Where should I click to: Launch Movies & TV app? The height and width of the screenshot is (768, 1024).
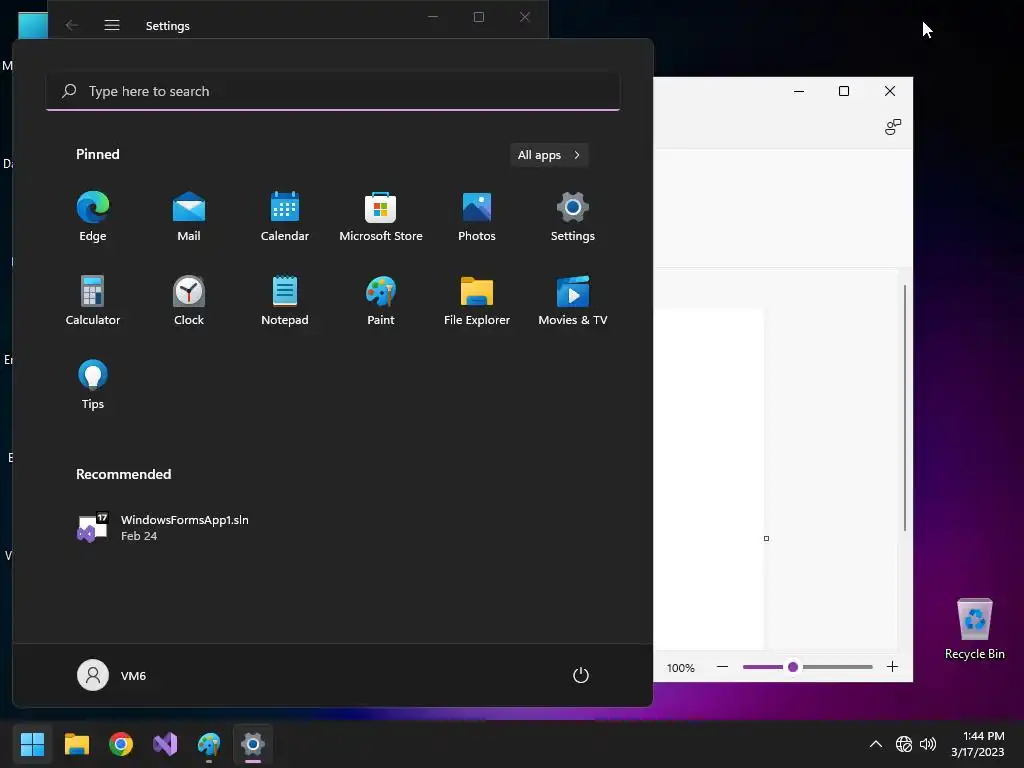tap(573, 301)
